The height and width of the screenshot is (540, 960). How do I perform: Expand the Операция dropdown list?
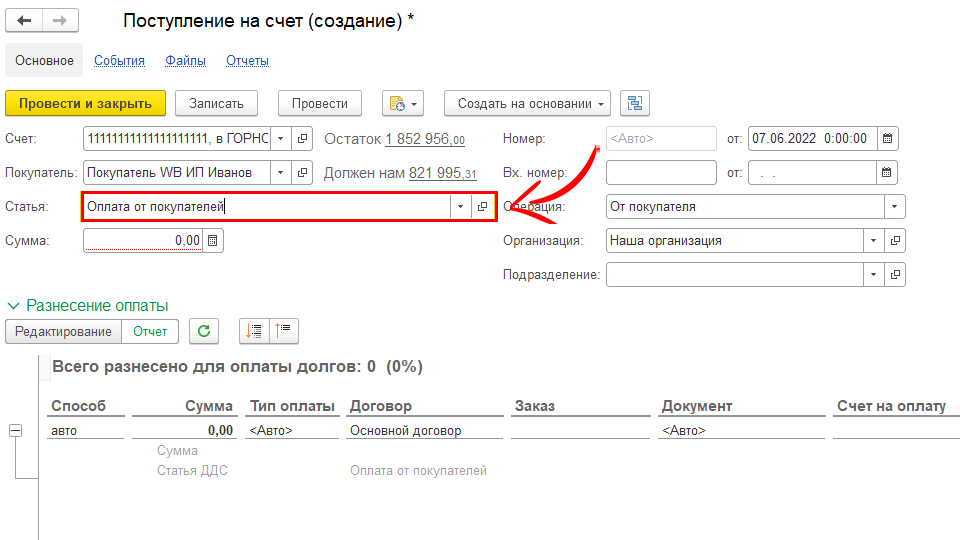pos(894,207)
